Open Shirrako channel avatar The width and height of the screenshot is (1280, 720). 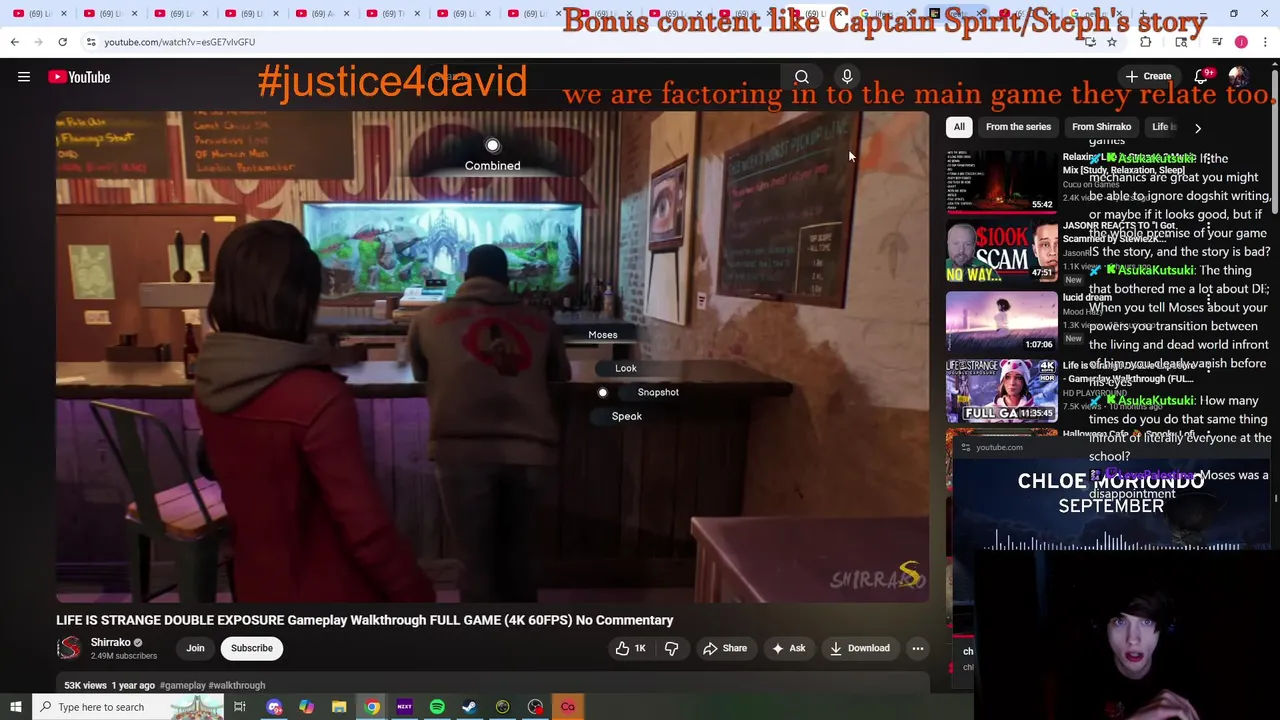[x=69, y=648]
